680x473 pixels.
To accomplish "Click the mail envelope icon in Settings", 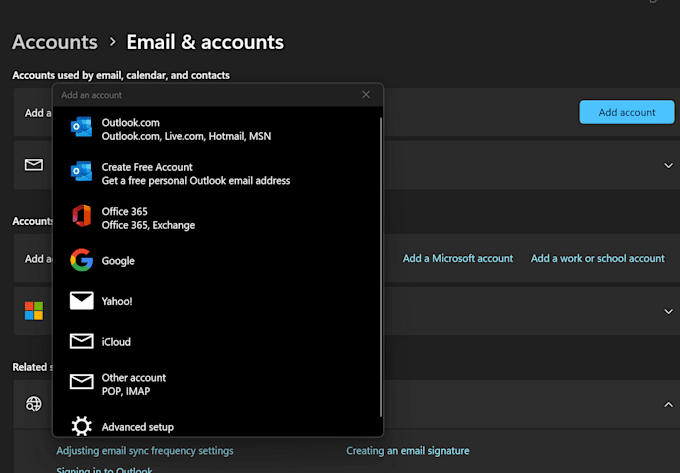I will [34, 165].
